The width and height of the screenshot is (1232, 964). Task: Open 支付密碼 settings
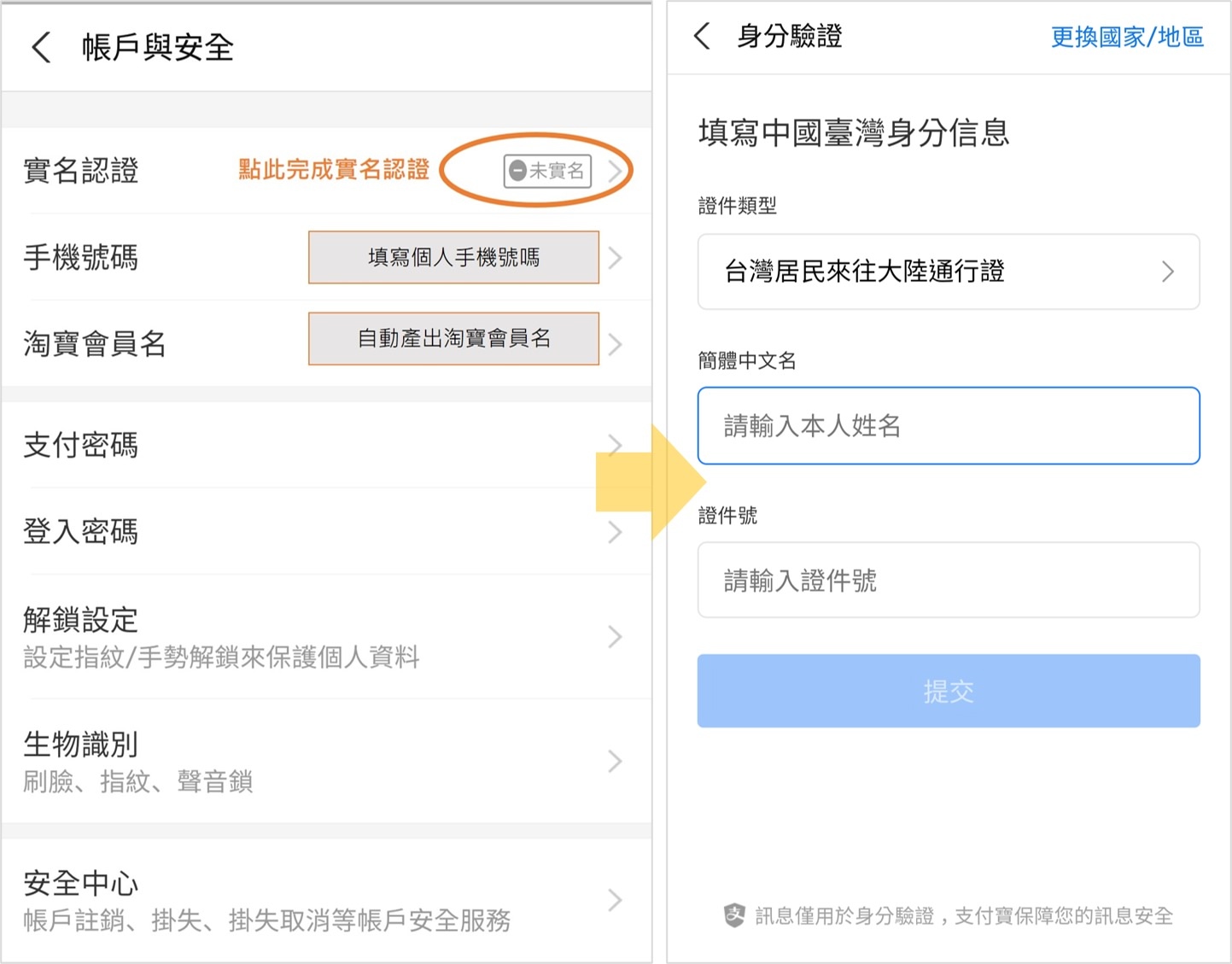click(x=326, y=445)
